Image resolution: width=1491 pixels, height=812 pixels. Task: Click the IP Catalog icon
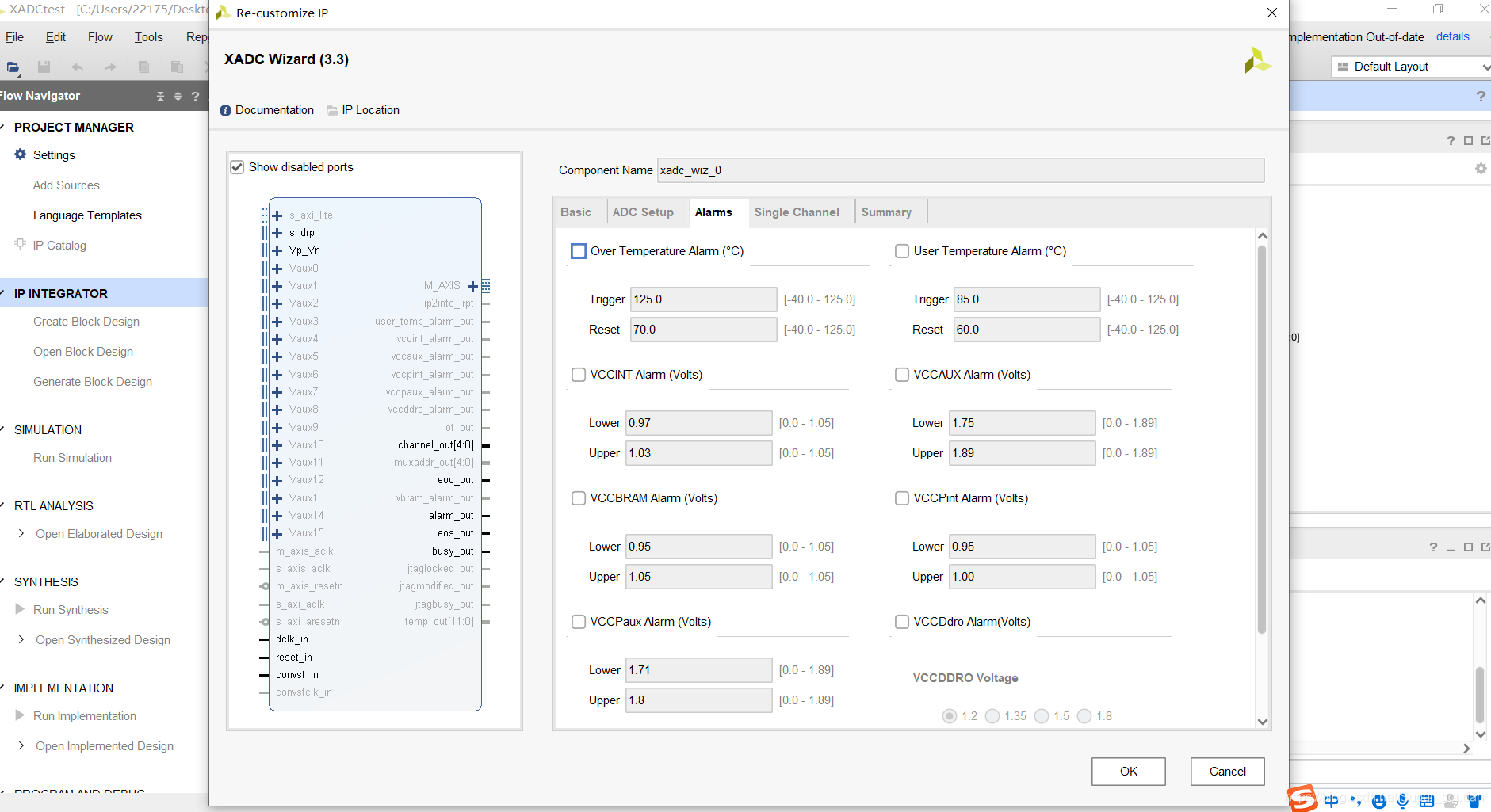coord(21,244)
